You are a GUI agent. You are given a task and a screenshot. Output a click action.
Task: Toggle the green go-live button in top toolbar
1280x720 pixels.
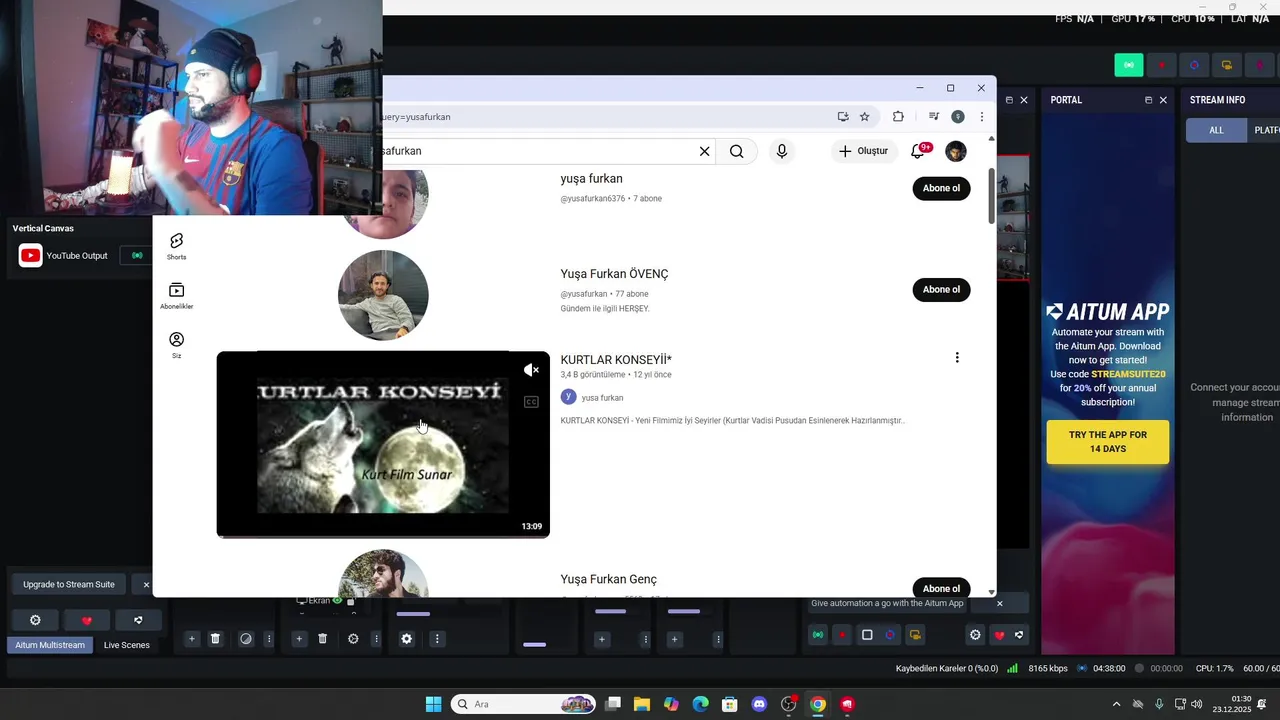click(x=1129, y=65)
